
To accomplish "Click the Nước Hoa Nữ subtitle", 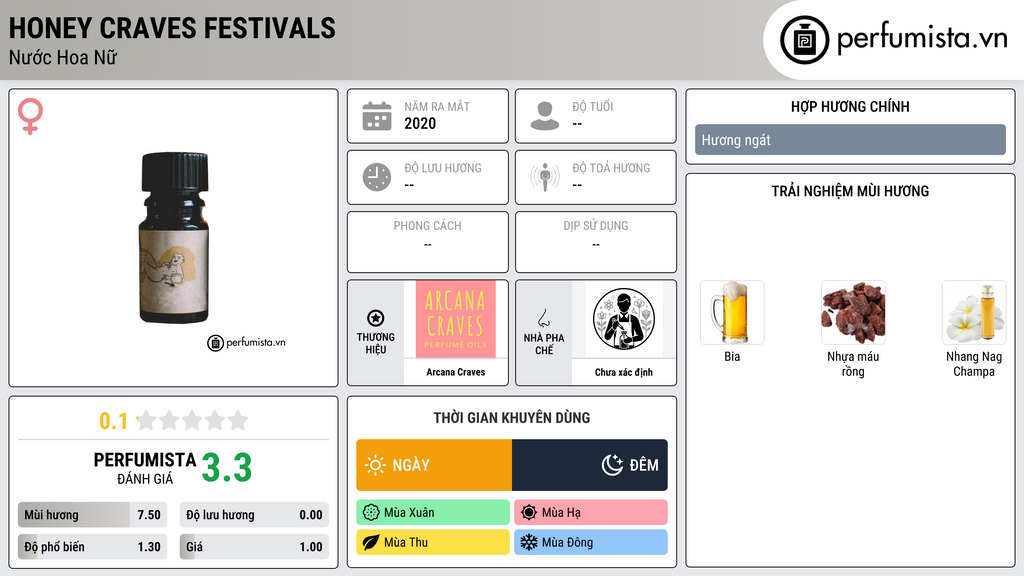I will coord(63,57).
